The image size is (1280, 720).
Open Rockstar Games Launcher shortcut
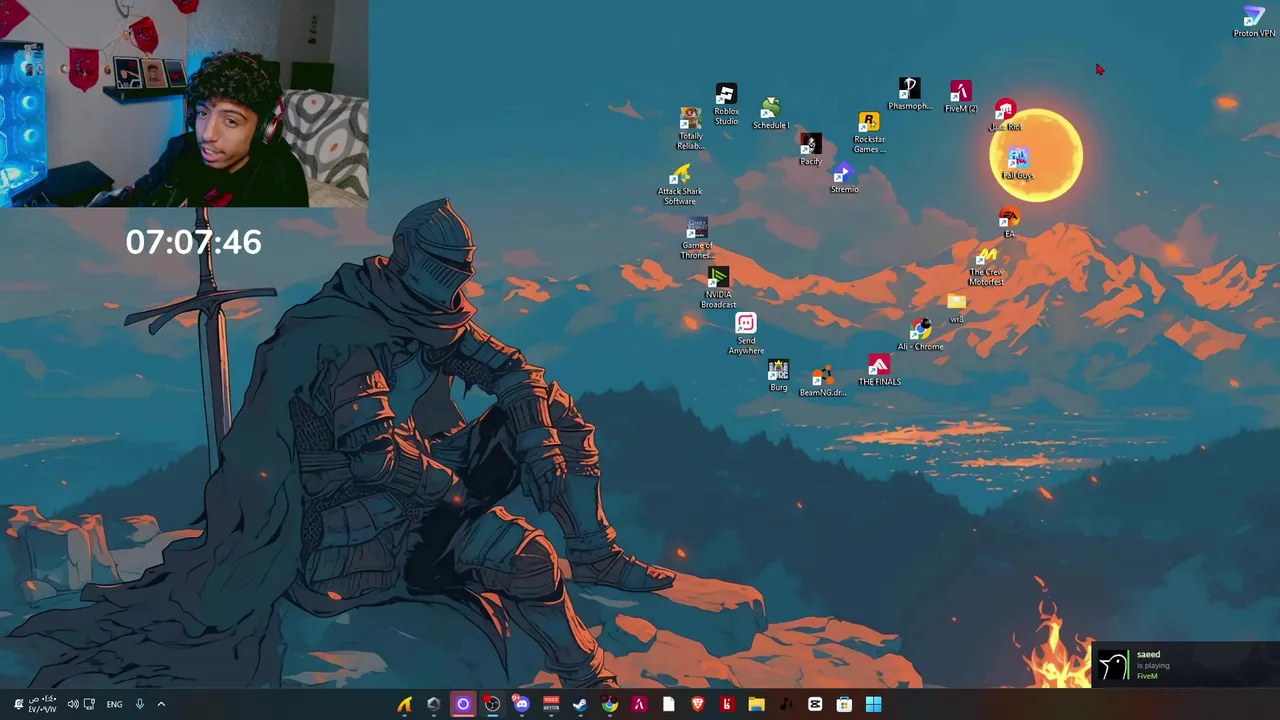[x=869, y=132]
